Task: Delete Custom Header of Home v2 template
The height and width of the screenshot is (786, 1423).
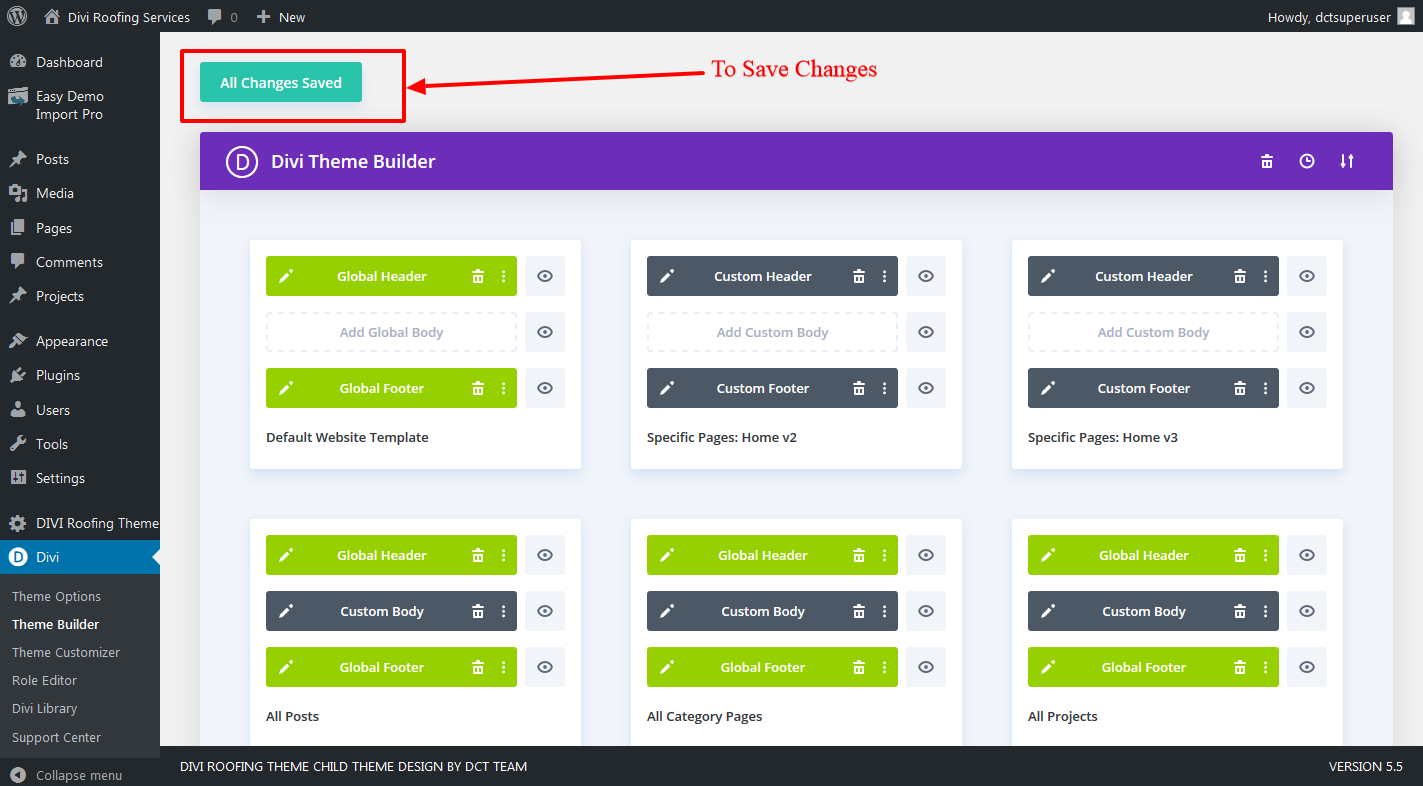Action: click(x=859, y=276)
